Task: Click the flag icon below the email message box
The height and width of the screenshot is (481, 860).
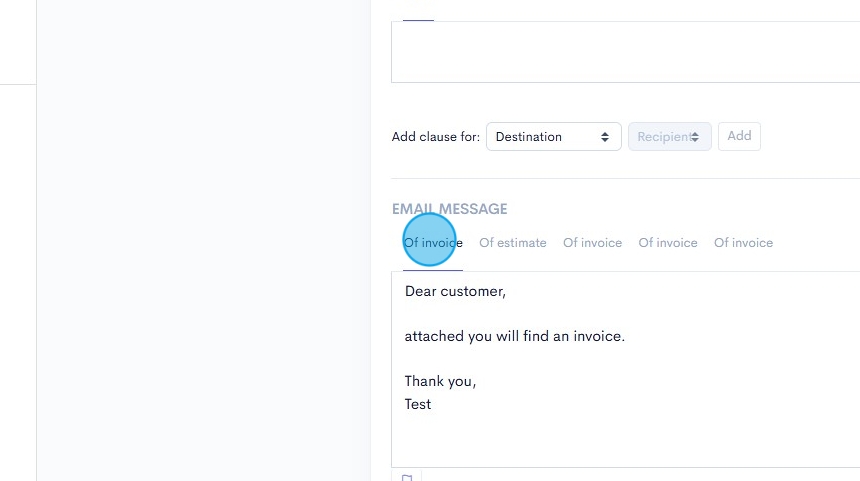Action: (407, 477)
